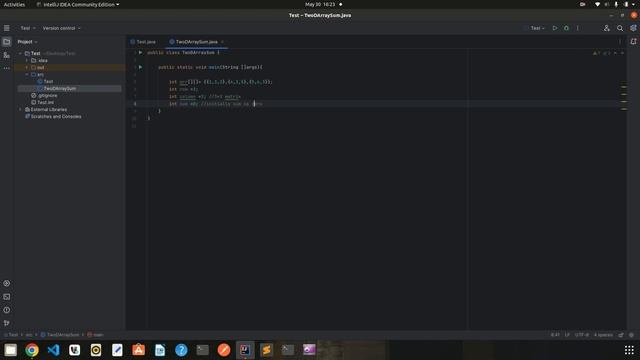The height and width of the screenshot is (360, 640).
Task: Collapse the src folder
Action: [x=27, y=75]
